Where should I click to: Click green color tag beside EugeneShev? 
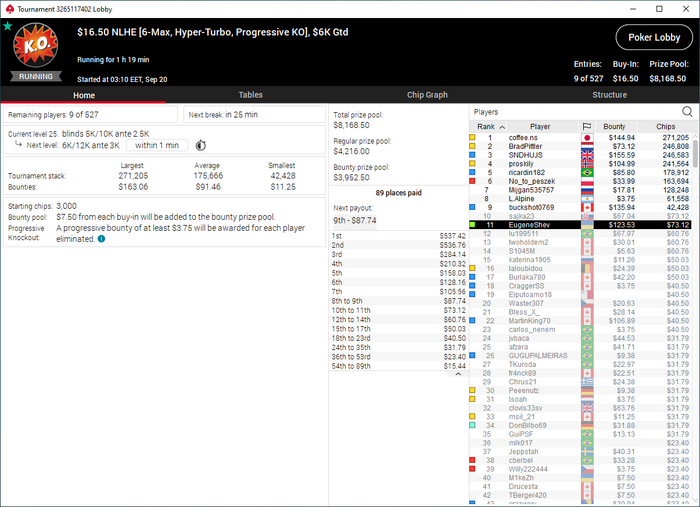pos(472,225)
